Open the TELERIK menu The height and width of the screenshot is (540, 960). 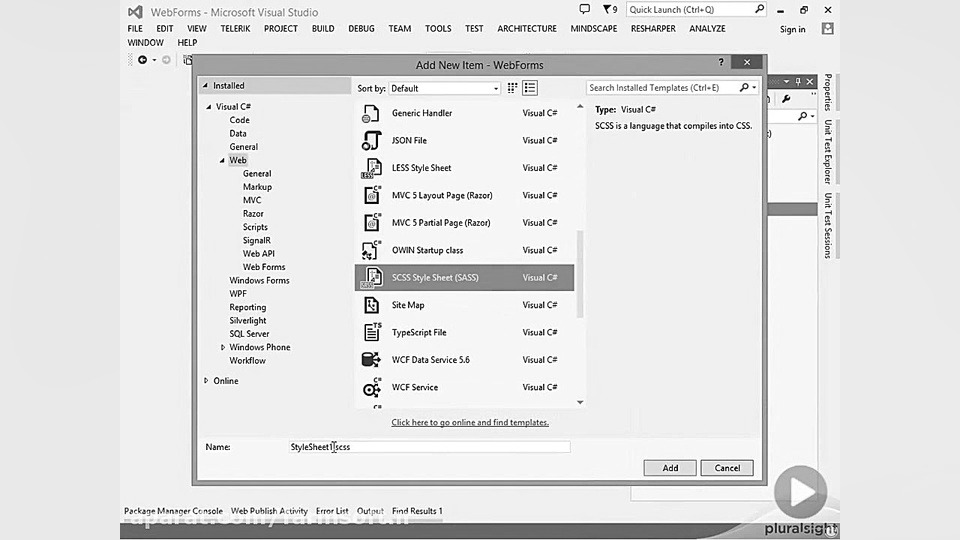click(x=235, y=29)
